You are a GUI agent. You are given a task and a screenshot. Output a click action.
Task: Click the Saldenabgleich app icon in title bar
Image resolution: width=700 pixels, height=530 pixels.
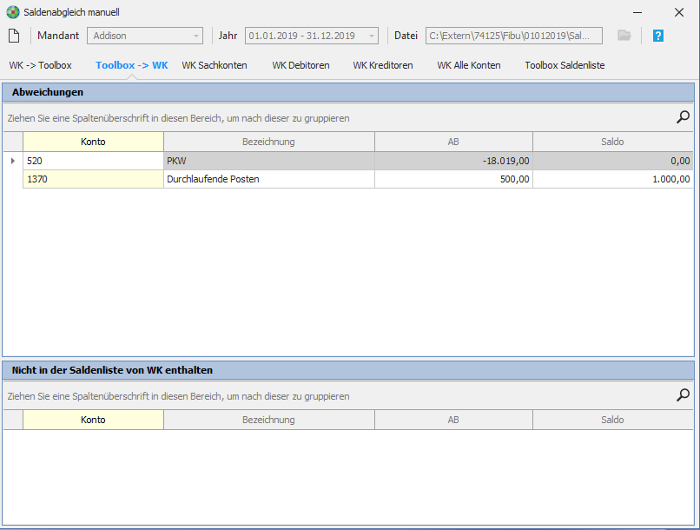click(x=13, y=12)
